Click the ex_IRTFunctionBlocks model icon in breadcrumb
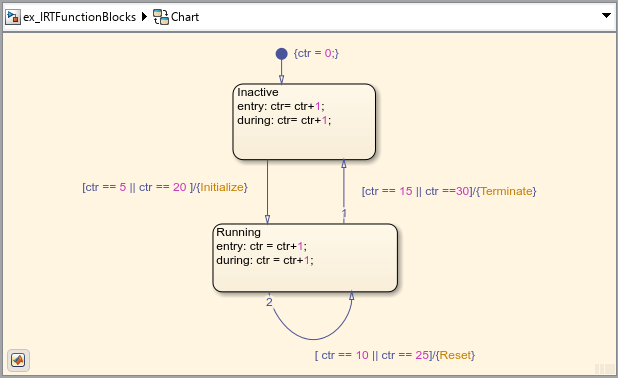This screenshot has width=618, height=378. (13, 17)
